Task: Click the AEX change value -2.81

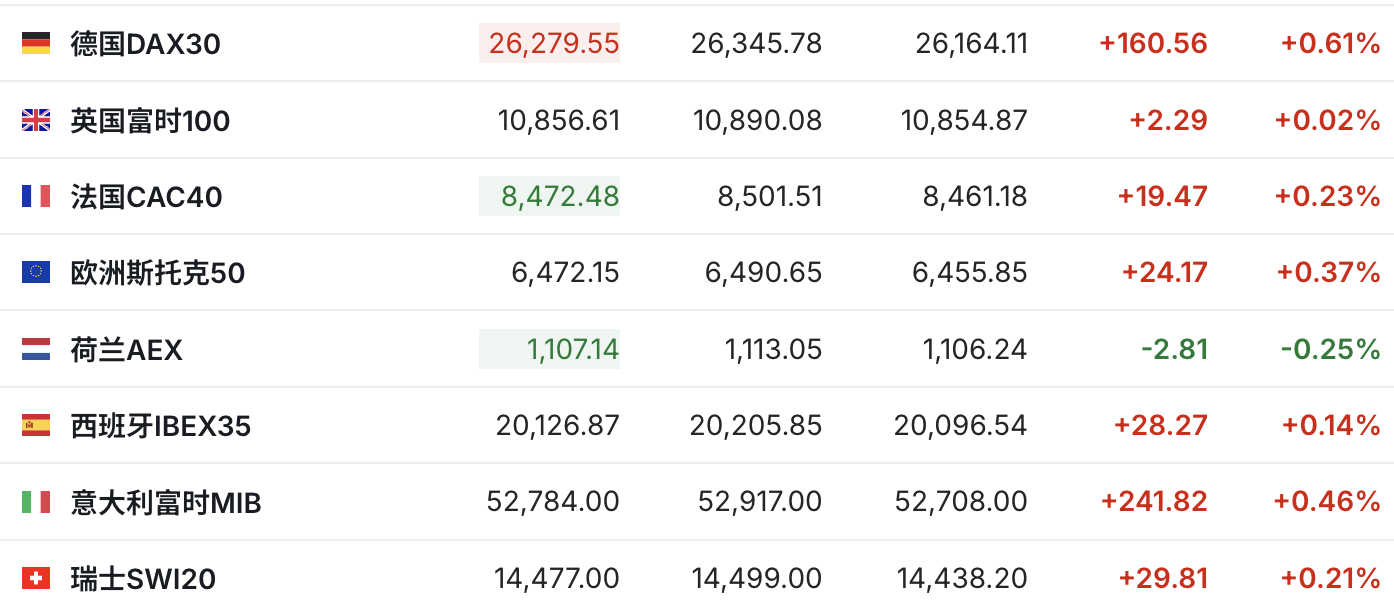Action: tap(1174, 349)
